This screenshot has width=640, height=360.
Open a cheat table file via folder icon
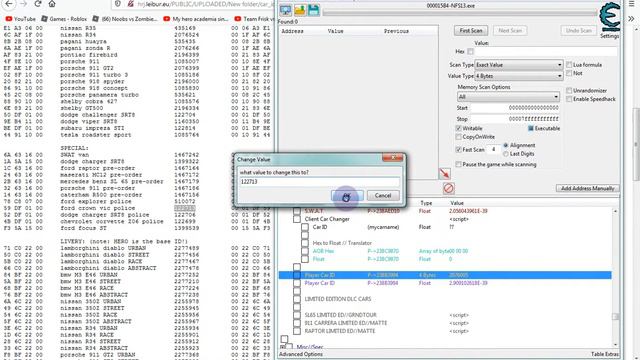point(300,11)
